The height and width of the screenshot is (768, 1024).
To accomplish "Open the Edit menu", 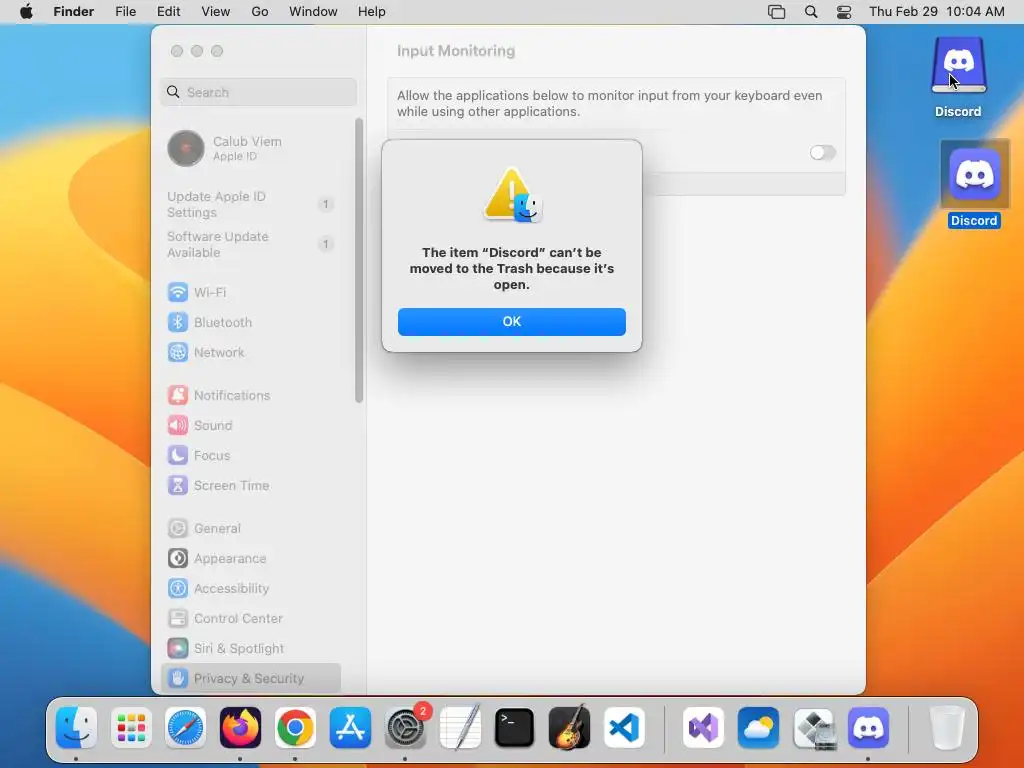I will tap(168, 12).
